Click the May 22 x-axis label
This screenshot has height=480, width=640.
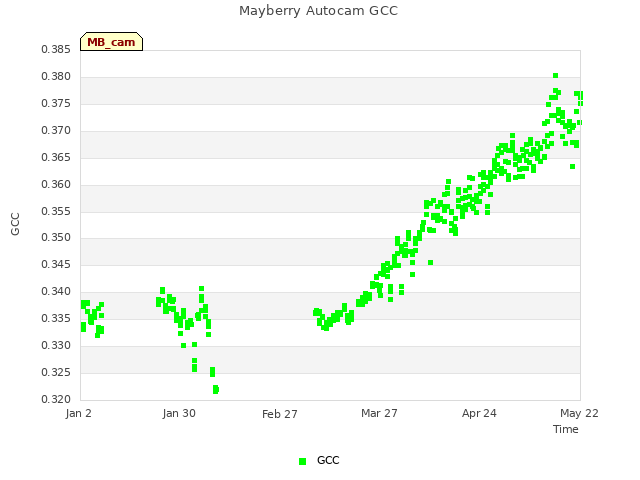579,413
